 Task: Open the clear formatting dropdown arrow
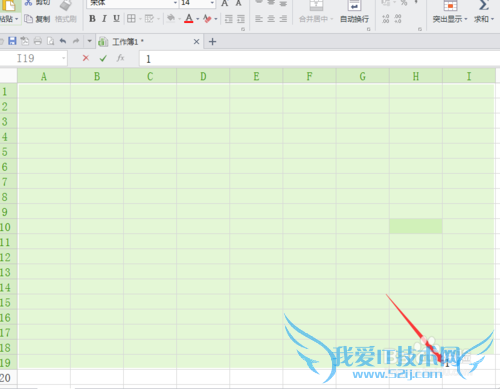(216, 19)
